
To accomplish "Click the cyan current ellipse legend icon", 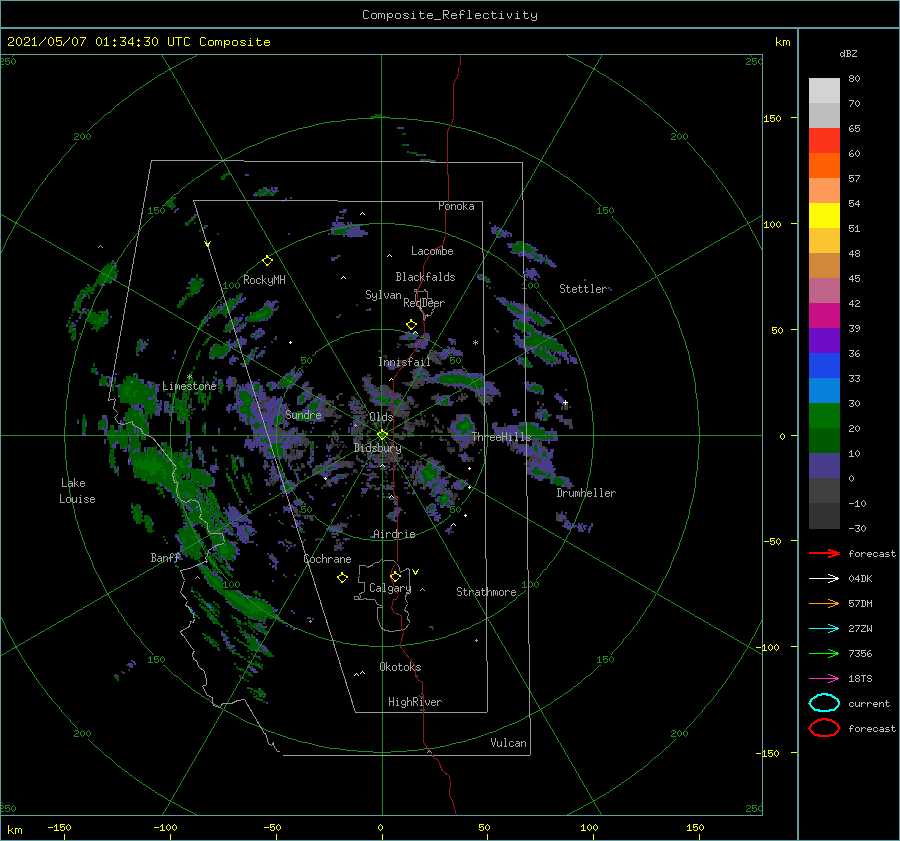I will pyautogui.click(x=824, y=703).
